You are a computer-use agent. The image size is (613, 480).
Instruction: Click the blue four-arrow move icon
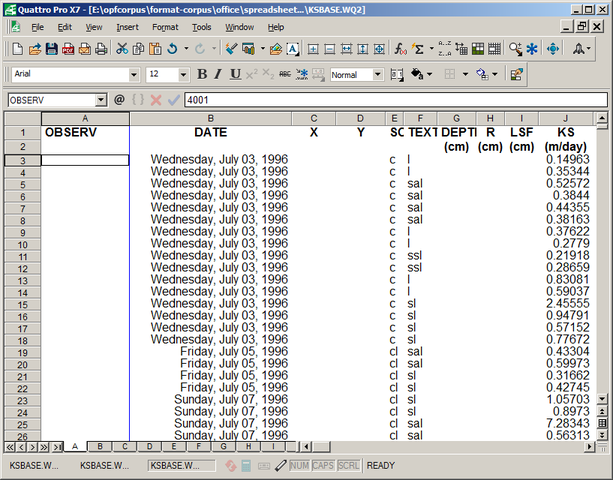click(x=553, y=49)
